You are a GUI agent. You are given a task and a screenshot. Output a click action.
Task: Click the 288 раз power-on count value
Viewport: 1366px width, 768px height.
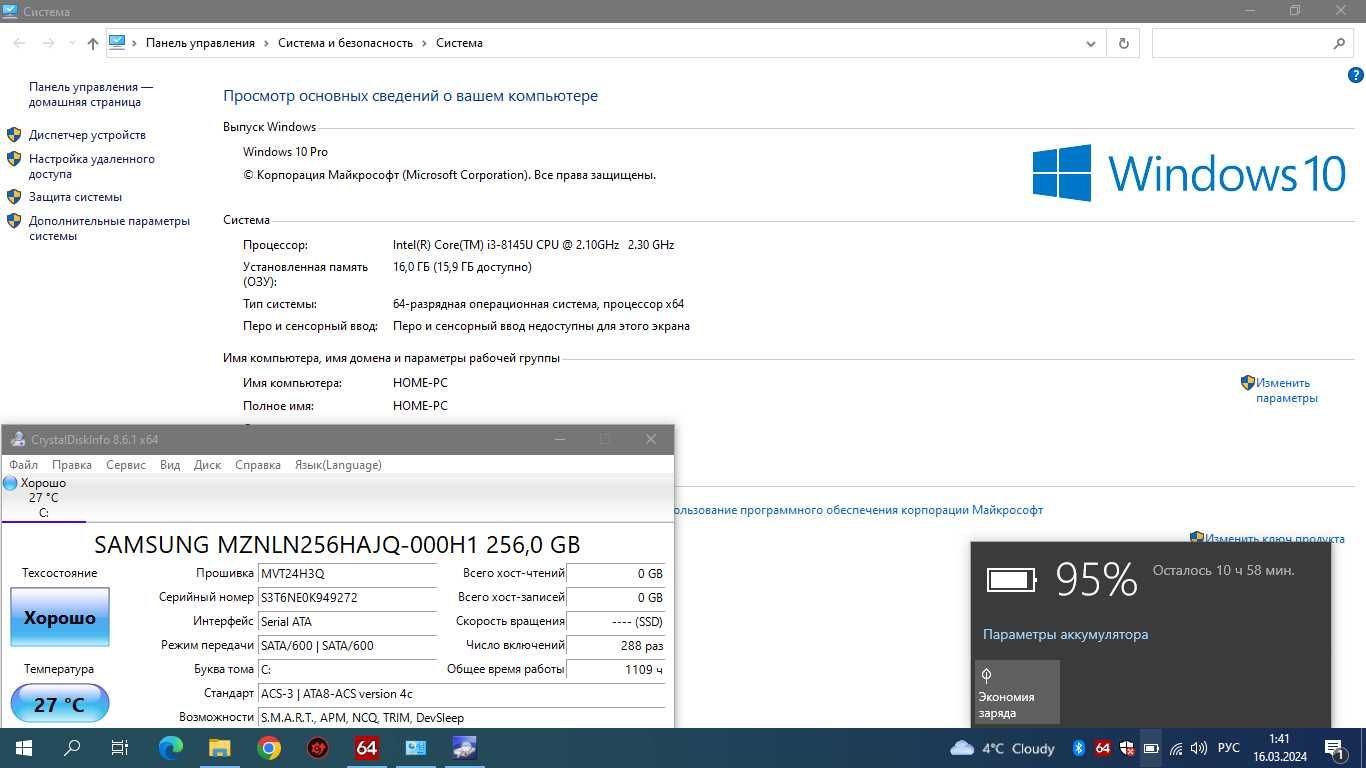(616, 646)
